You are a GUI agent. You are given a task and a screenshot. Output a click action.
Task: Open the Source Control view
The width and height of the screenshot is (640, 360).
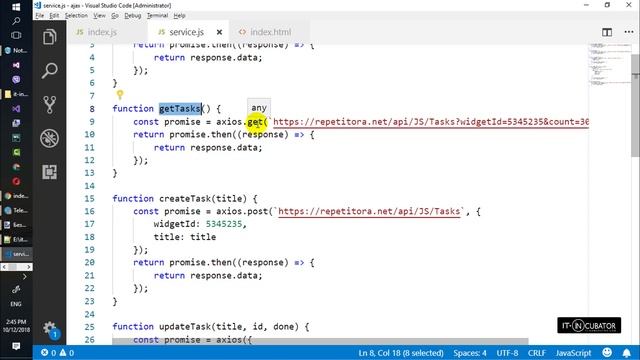(49, 104)
